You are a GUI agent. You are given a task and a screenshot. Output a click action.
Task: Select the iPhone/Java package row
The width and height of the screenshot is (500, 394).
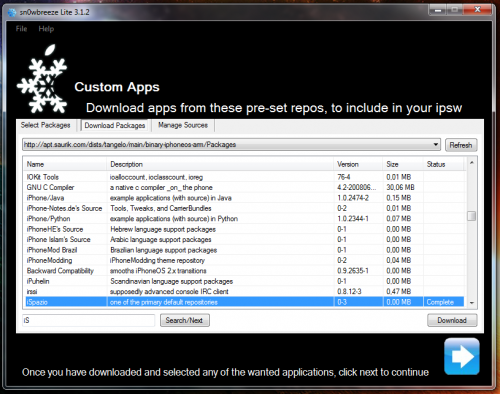click(x=245, y=198)
